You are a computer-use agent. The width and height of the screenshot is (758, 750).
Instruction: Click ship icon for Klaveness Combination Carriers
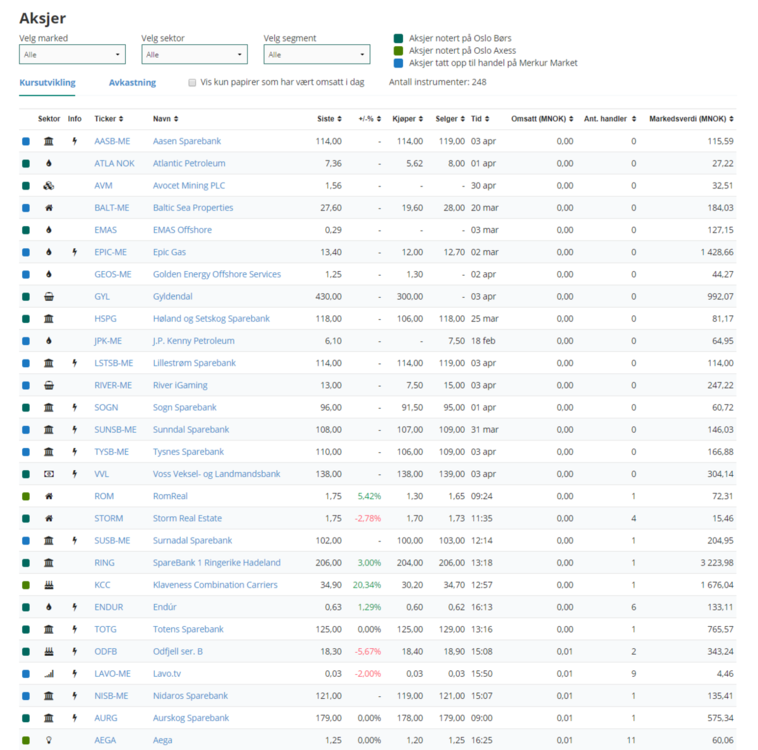point(49,585)
